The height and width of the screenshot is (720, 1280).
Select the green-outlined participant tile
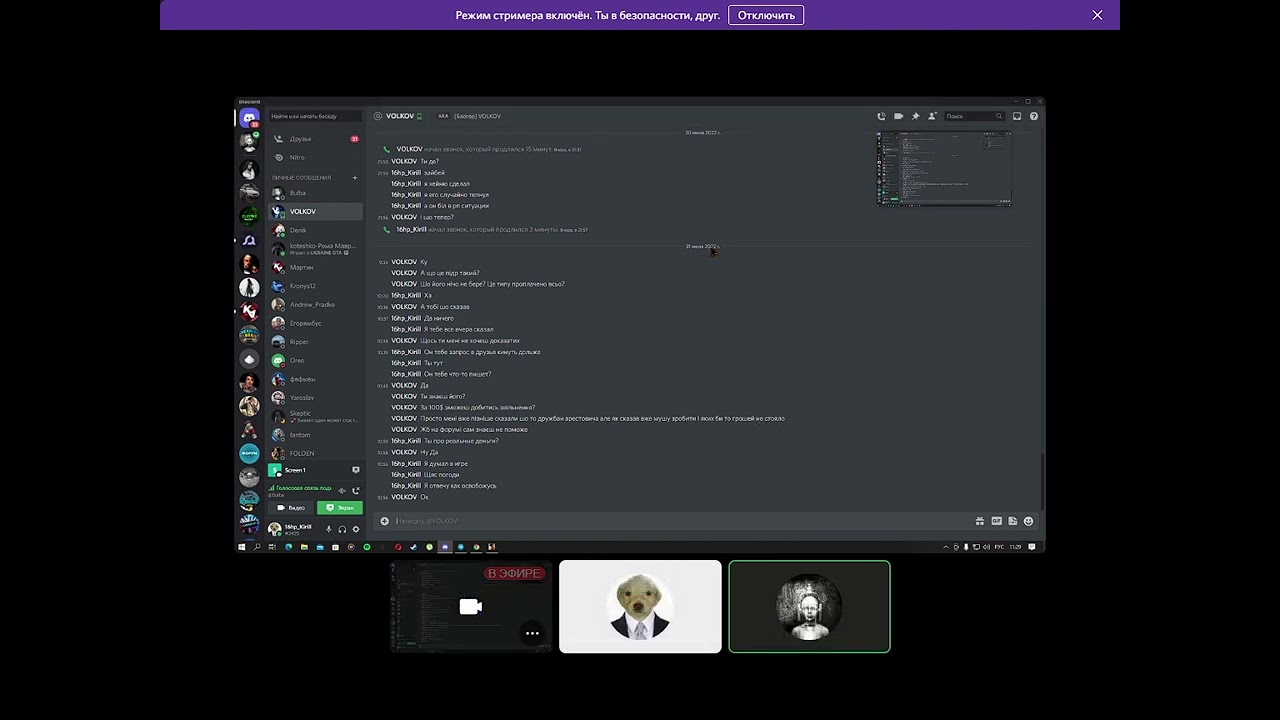[809, 606]
